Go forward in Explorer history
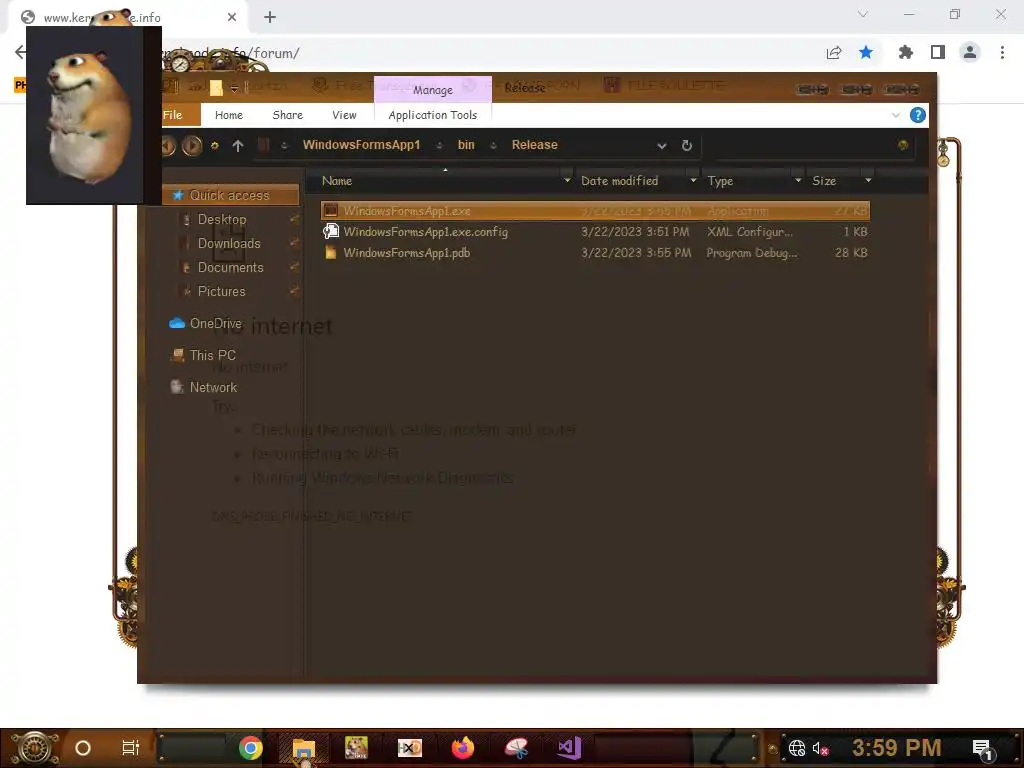This screenshot has height=768, width=1024. click(x=191, y=145)
